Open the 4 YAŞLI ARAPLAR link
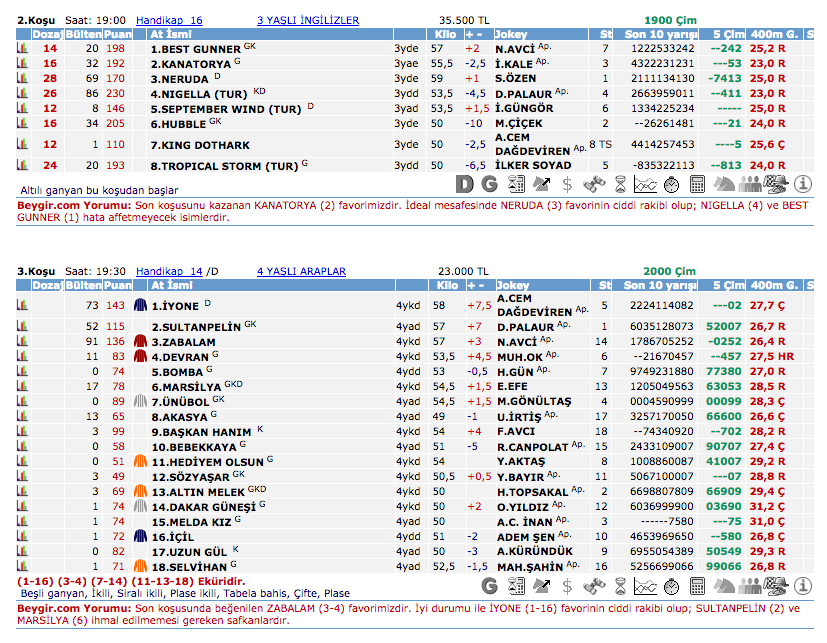827x643 pixels. 301,271
